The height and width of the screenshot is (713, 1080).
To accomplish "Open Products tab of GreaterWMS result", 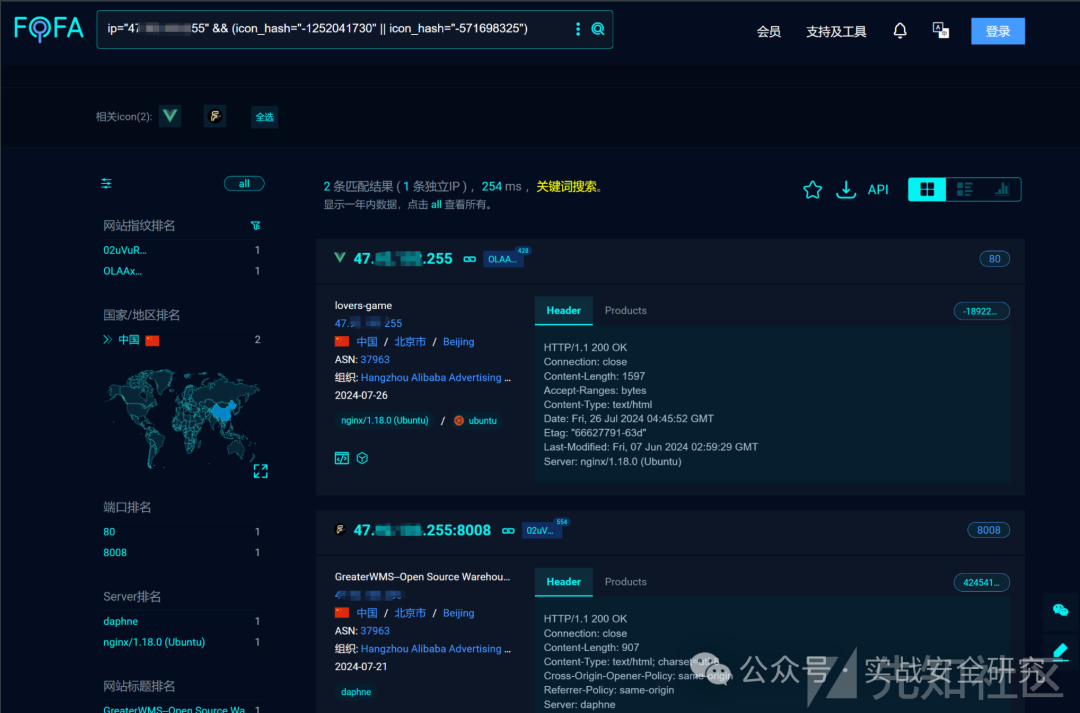I will pos(625,582).
